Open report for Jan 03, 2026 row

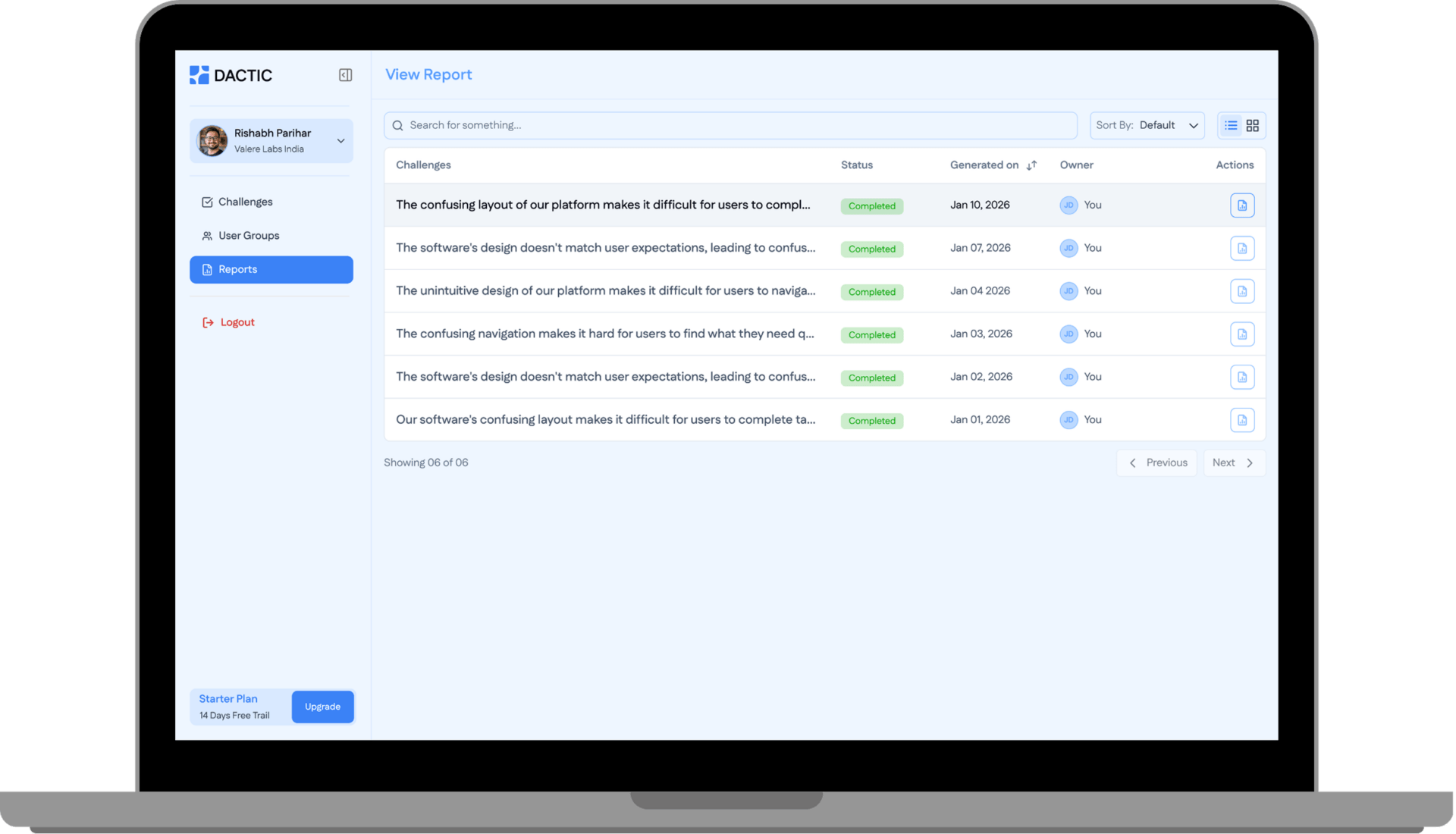[x=1242, y=334]
